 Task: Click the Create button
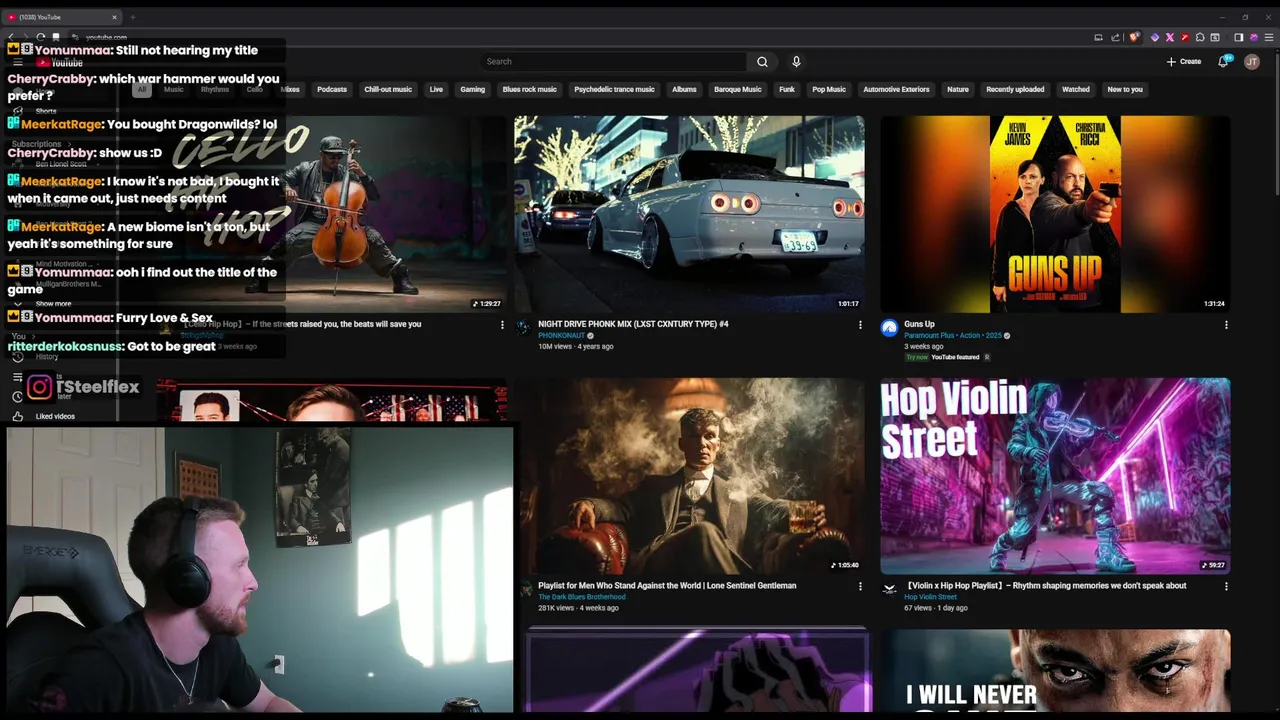(x=1184, y=61)
